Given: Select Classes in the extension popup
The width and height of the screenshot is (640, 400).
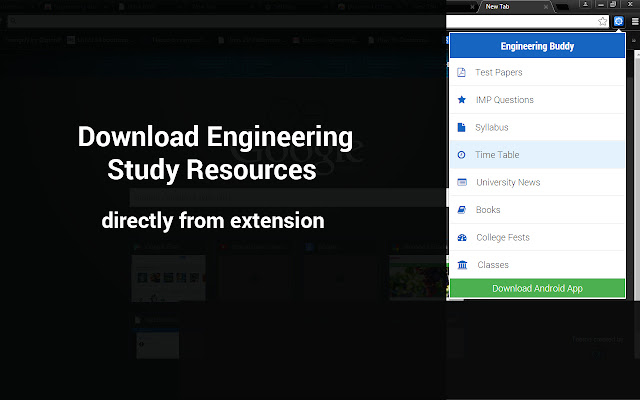Looking at the screenshot, I should click(537, 265).
